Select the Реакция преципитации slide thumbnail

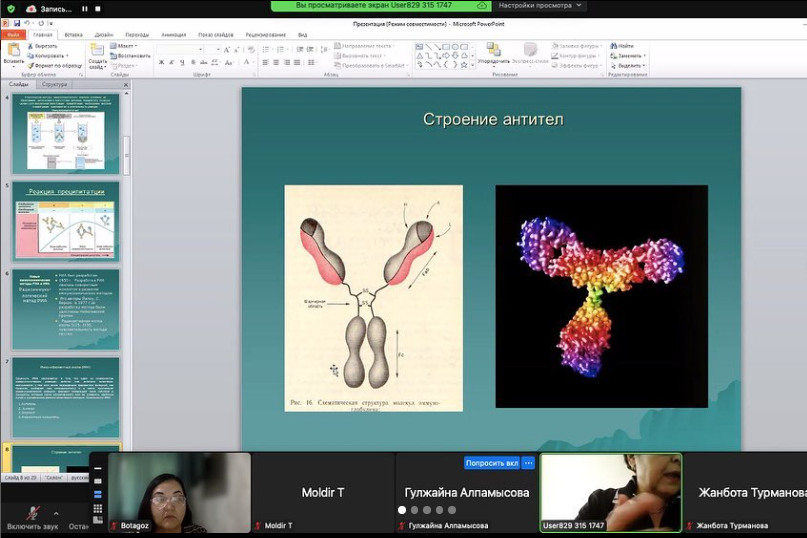pos(65,222)
